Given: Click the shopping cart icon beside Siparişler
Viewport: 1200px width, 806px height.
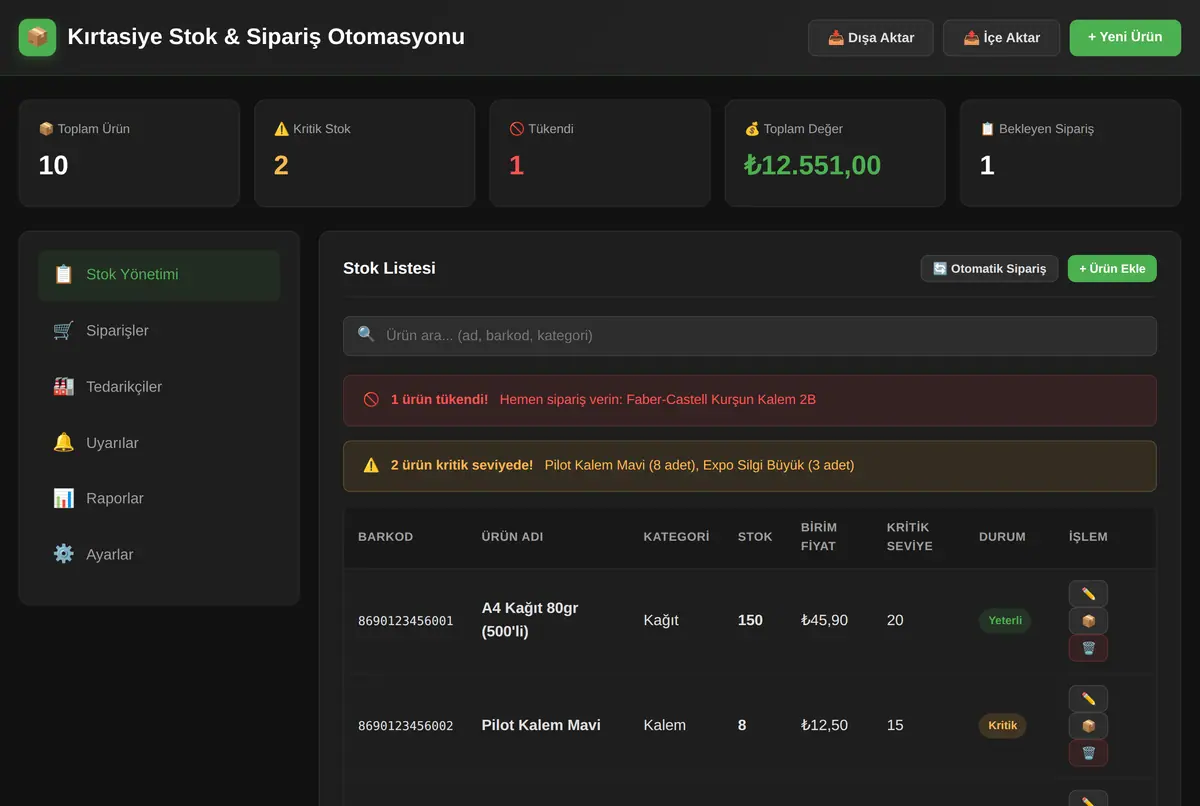Looking at the screenshot, I should [x=63, y=330].
